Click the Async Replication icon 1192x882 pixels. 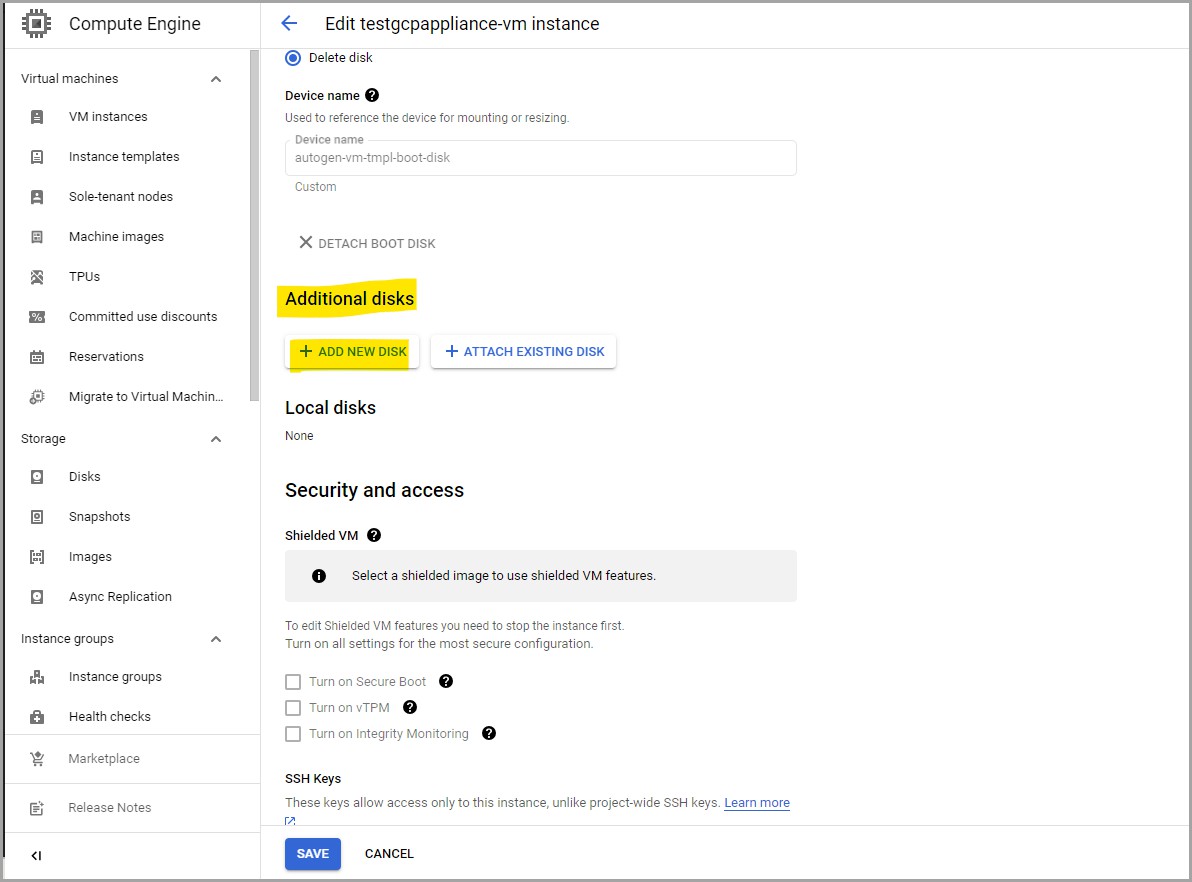click(x=36, y=597)
